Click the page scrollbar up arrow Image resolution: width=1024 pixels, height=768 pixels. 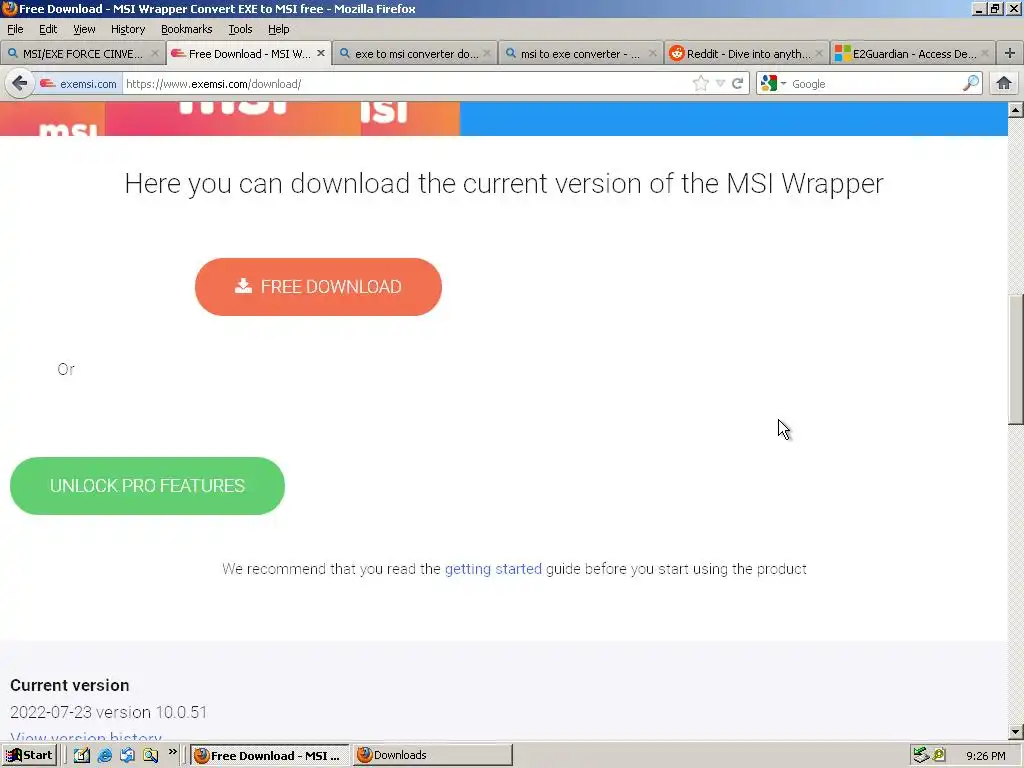[x=1016, y=110]
